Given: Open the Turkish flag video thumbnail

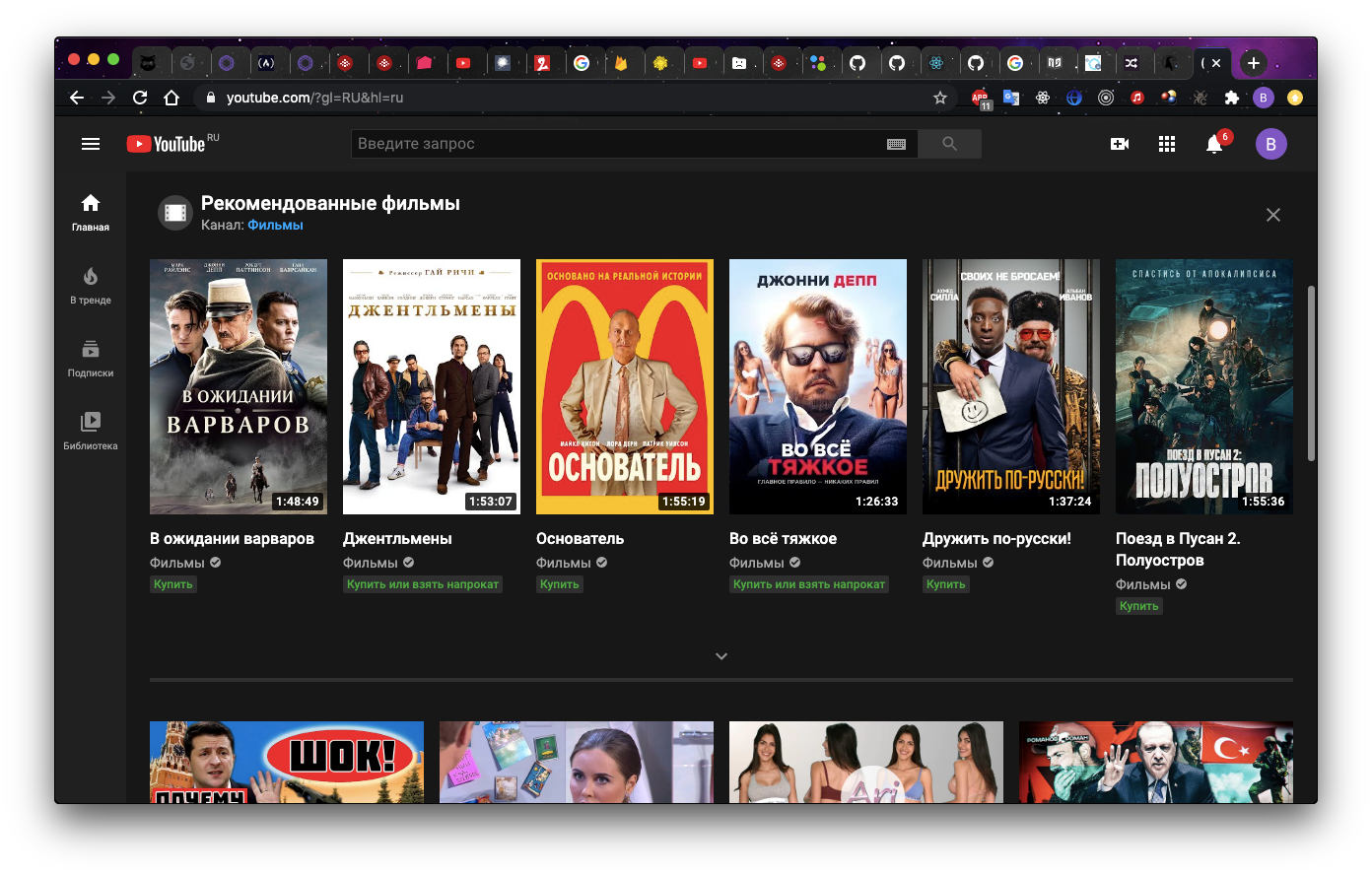Looking at the screenshot, I should click(x=1156, y=762).
